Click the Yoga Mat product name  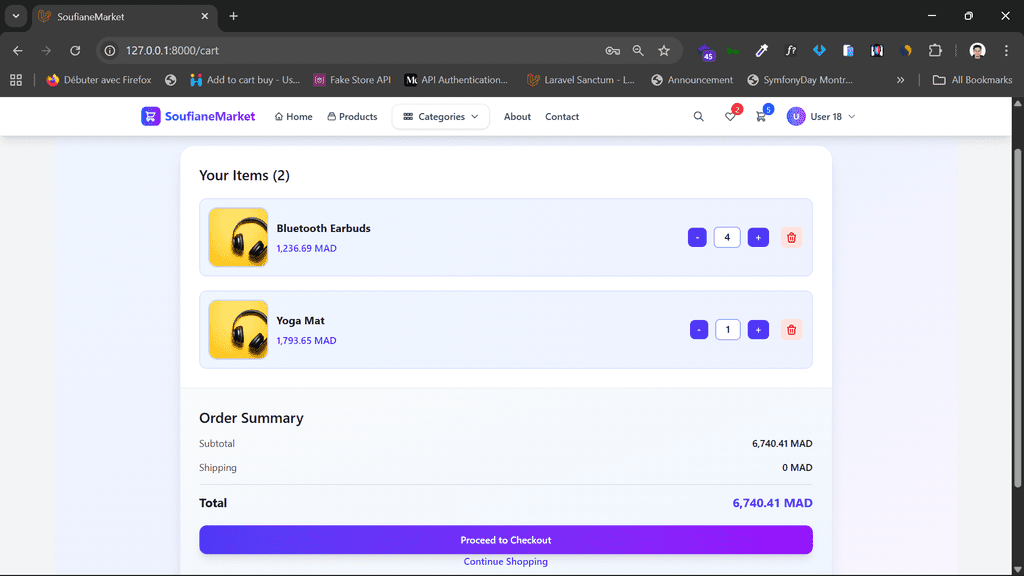(x=300, y=321)
